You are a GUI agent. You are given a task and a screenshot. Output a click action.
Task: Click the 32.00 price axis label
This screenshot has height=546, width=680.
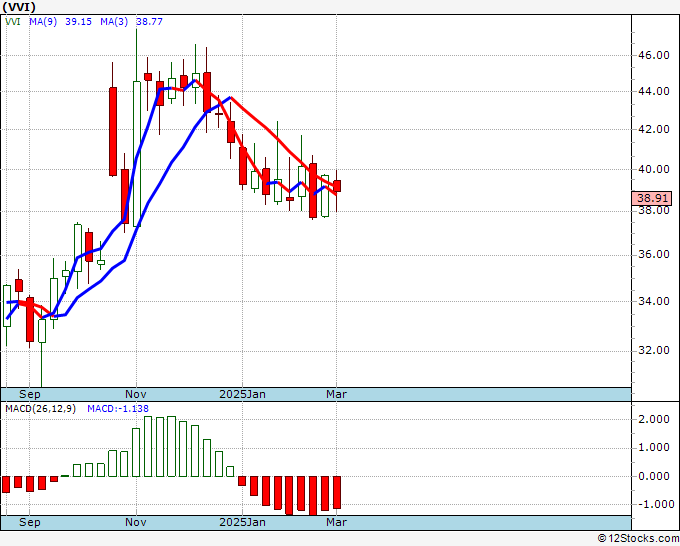(x=654, y=350)
